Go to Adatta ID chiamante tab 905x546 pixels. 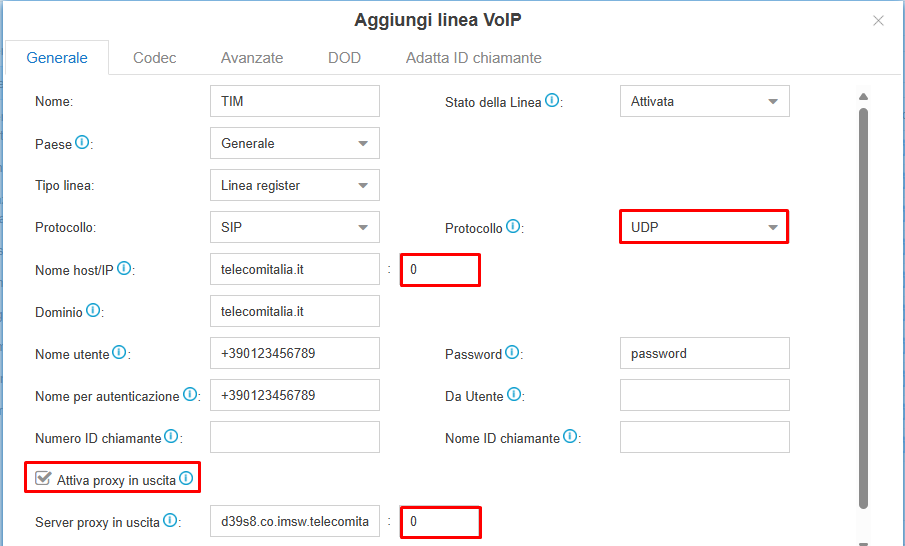pos(473,58)
